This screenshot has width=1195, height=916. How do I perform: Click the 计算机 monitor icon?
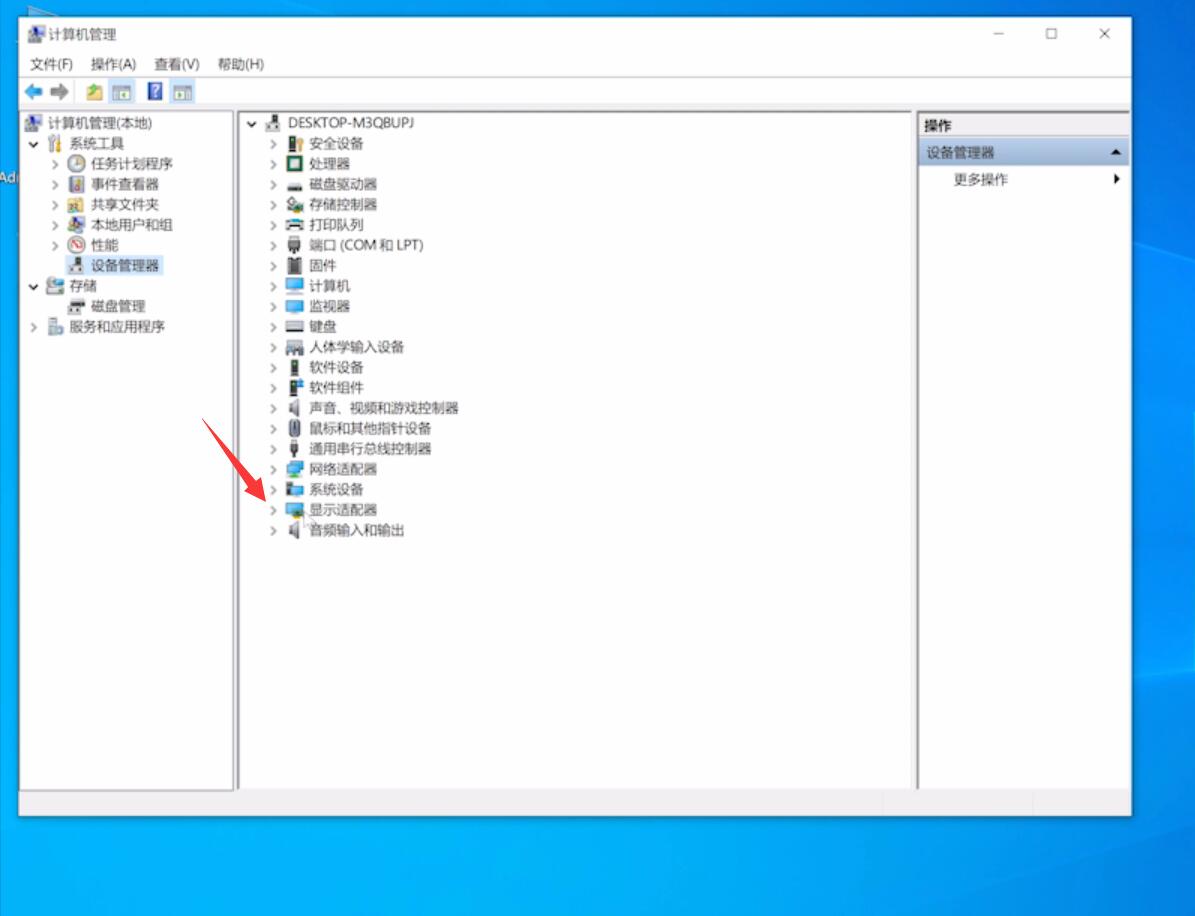(295, 286)
